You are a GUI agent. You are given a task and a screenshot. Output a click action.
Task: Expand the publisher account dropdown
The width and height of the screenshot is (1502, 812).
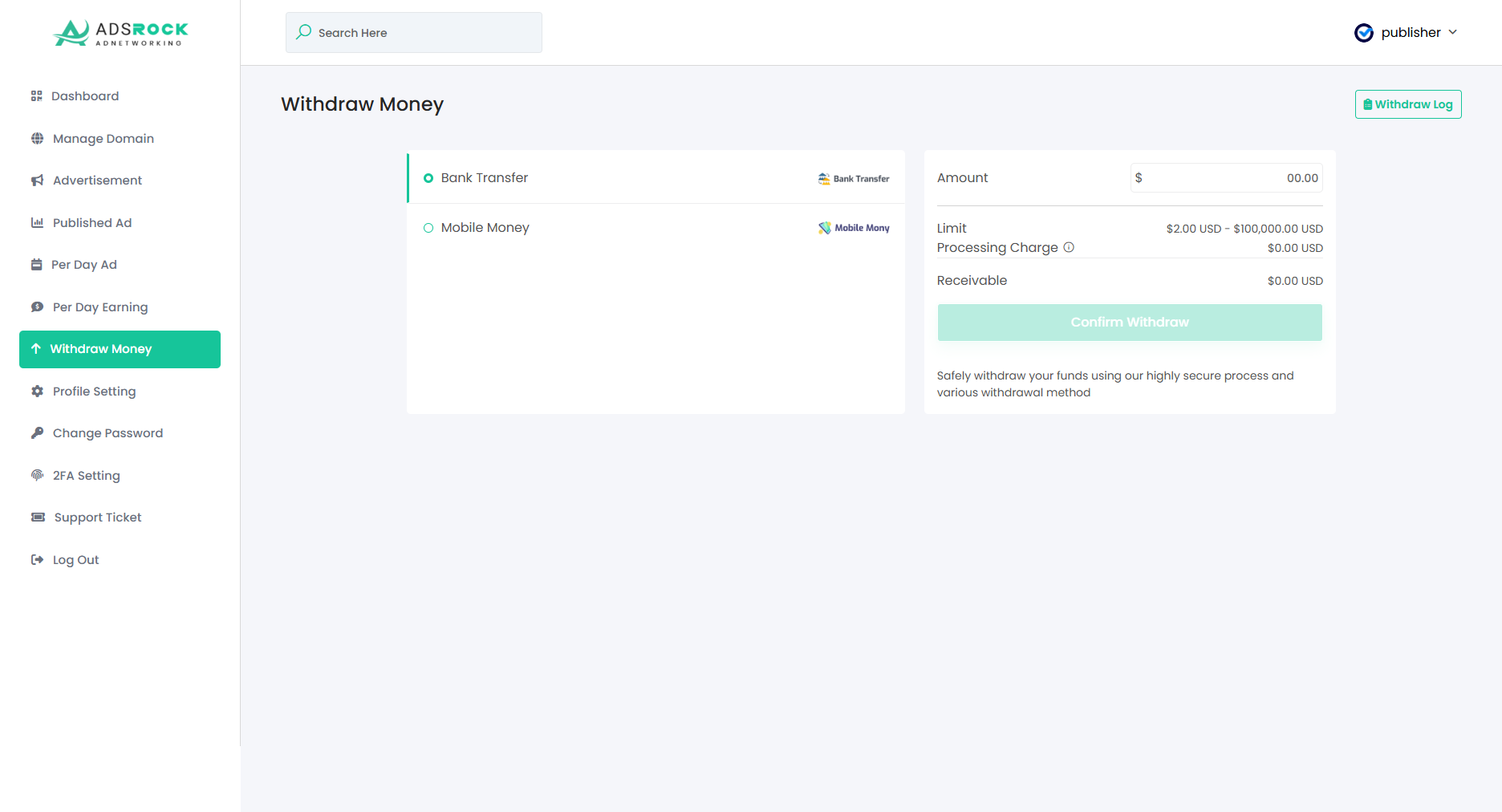pos(1452,32)
